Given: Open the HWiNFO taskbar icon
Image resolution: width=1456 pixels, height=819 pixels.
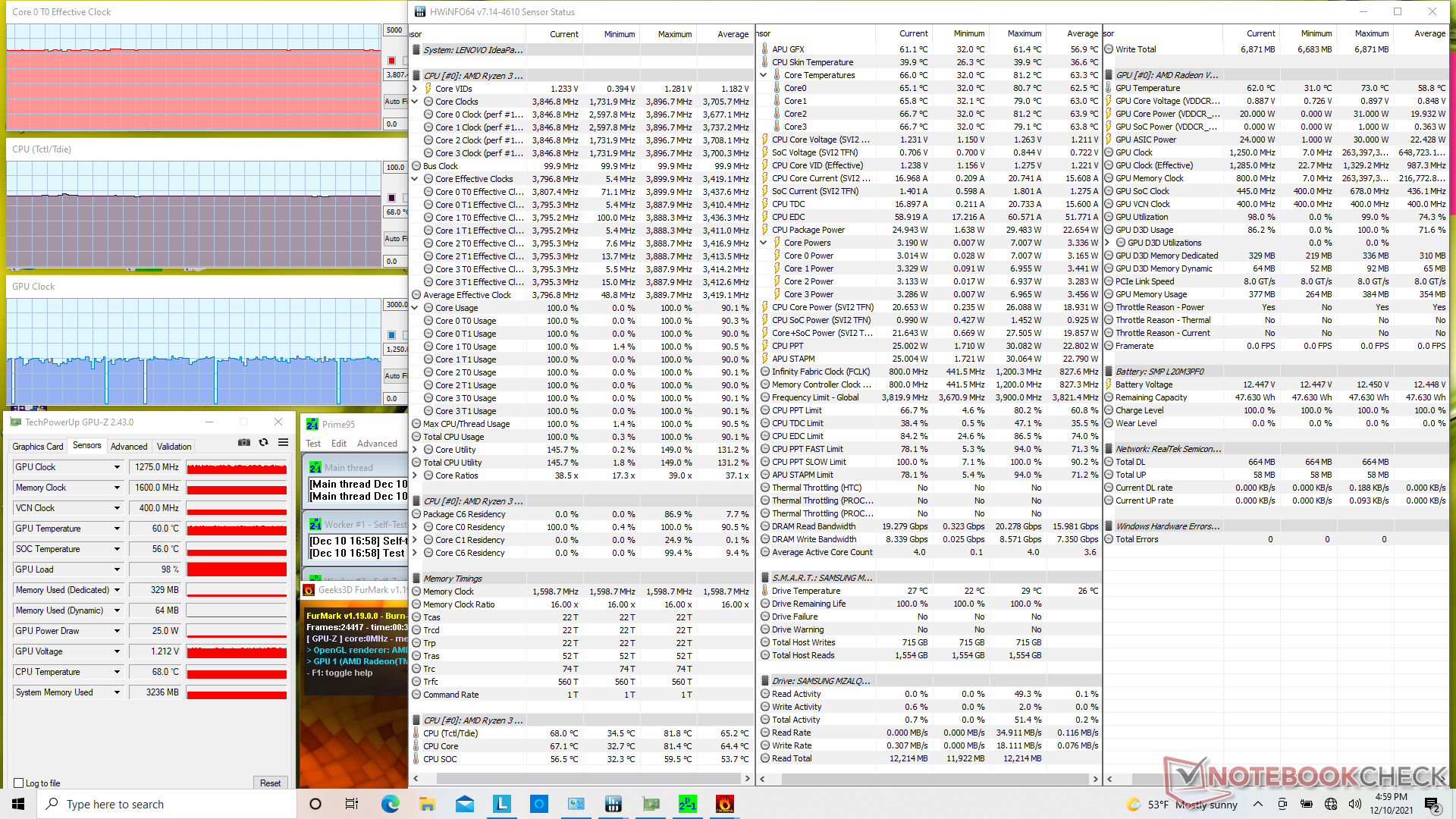Looking at the screenshot, I should [613, 804].
